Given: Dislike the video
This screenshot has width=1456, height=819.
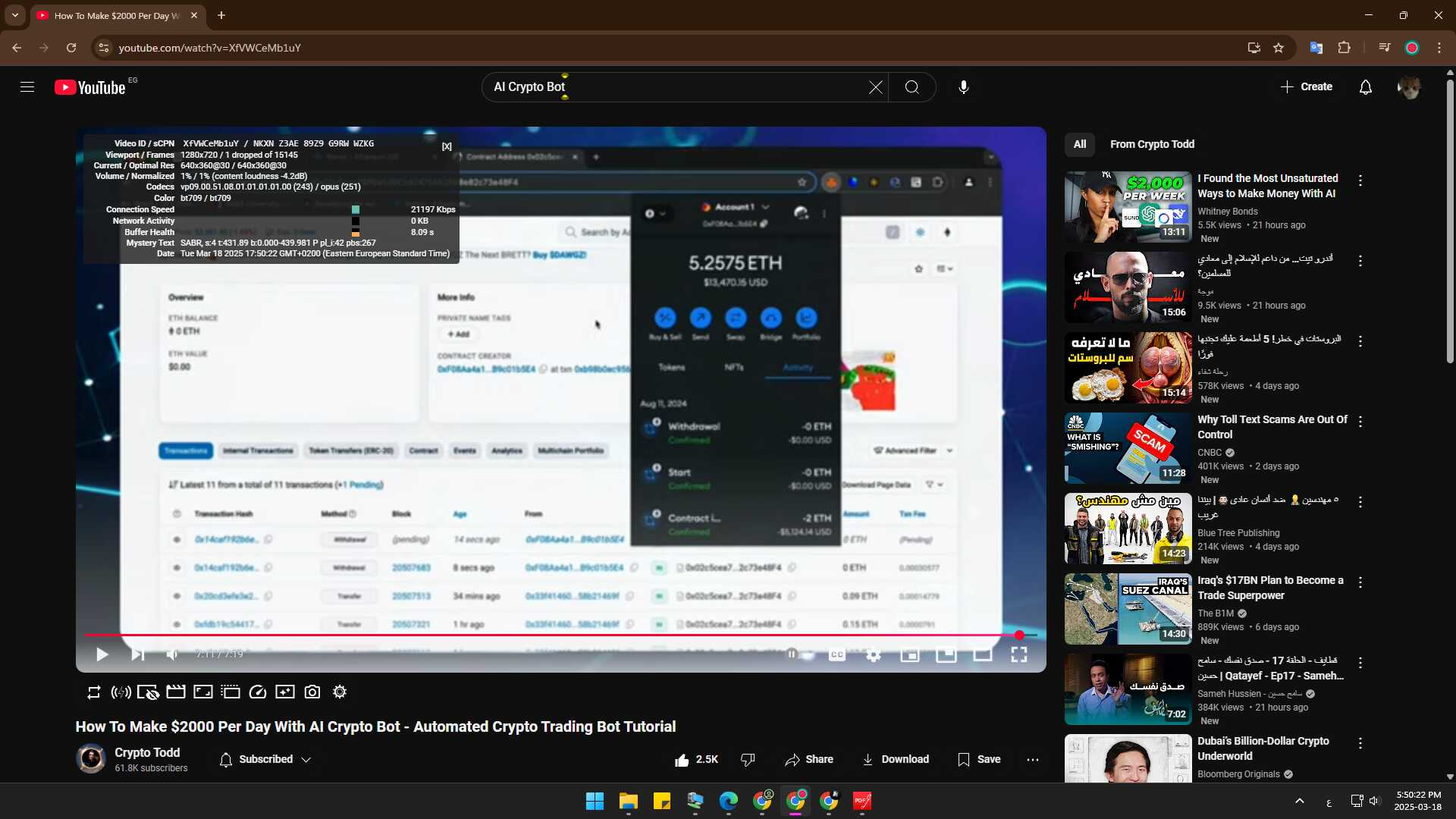Looking at the screenshot, I should point(748,759).
